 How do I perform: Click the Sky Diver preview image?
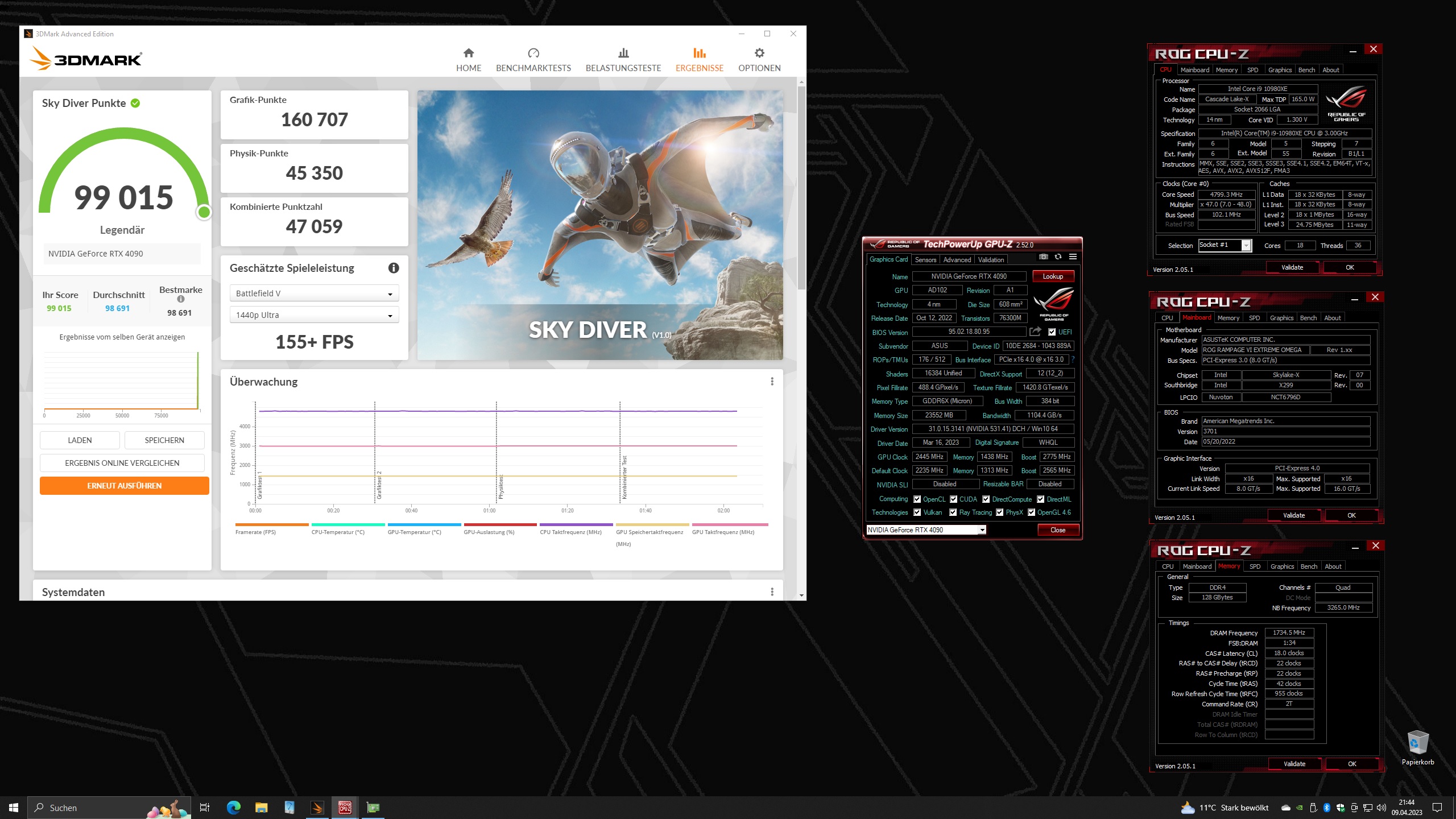point(600,225)
